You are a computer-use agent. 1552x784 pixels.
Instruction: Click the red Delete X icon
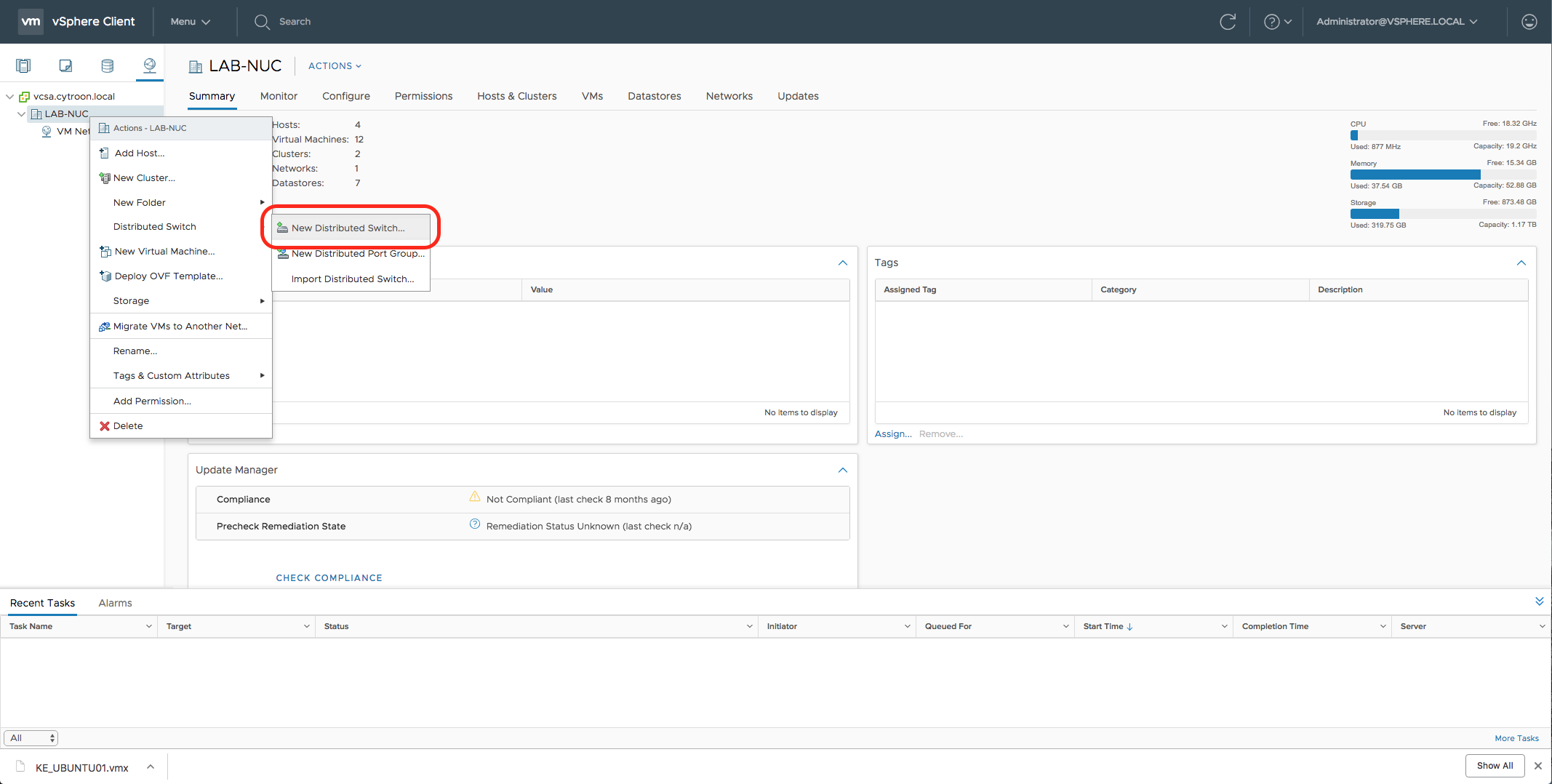105,426
